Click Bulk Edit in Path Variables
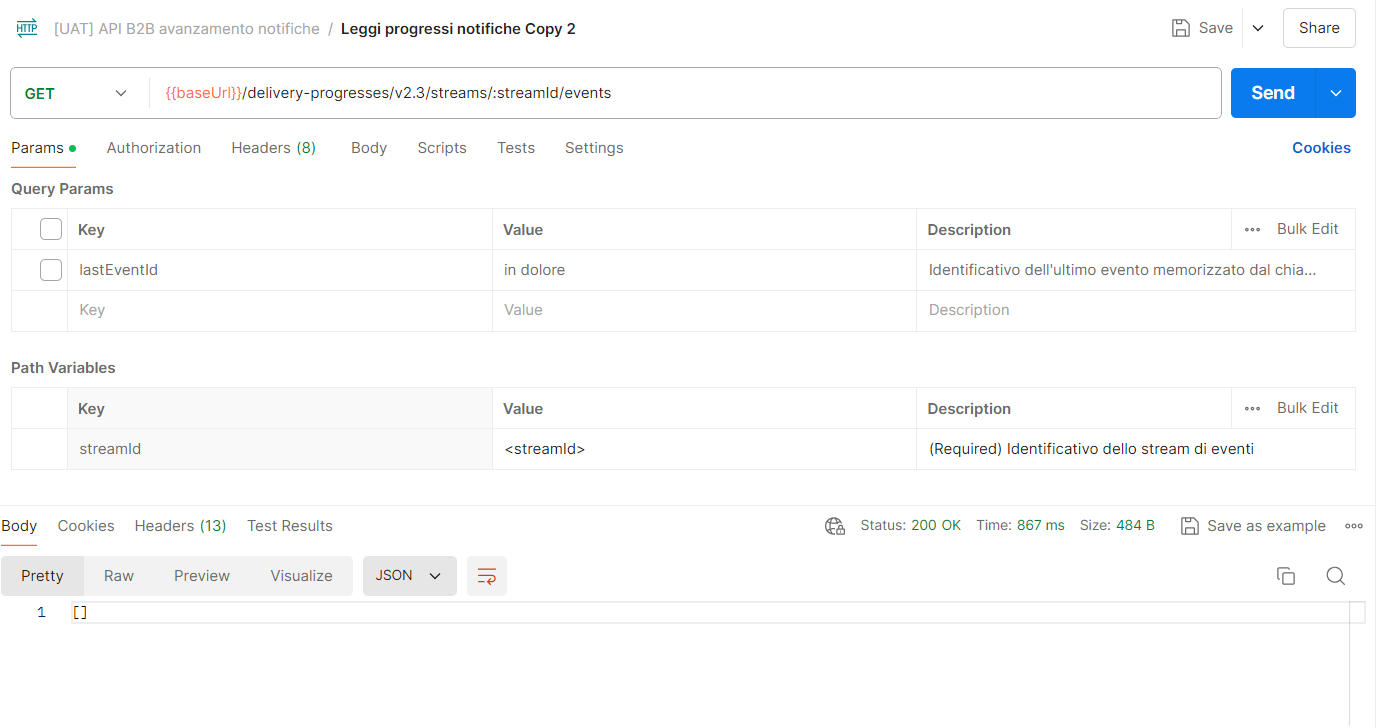This screenshot has width=1378, height=728. 1307,408
